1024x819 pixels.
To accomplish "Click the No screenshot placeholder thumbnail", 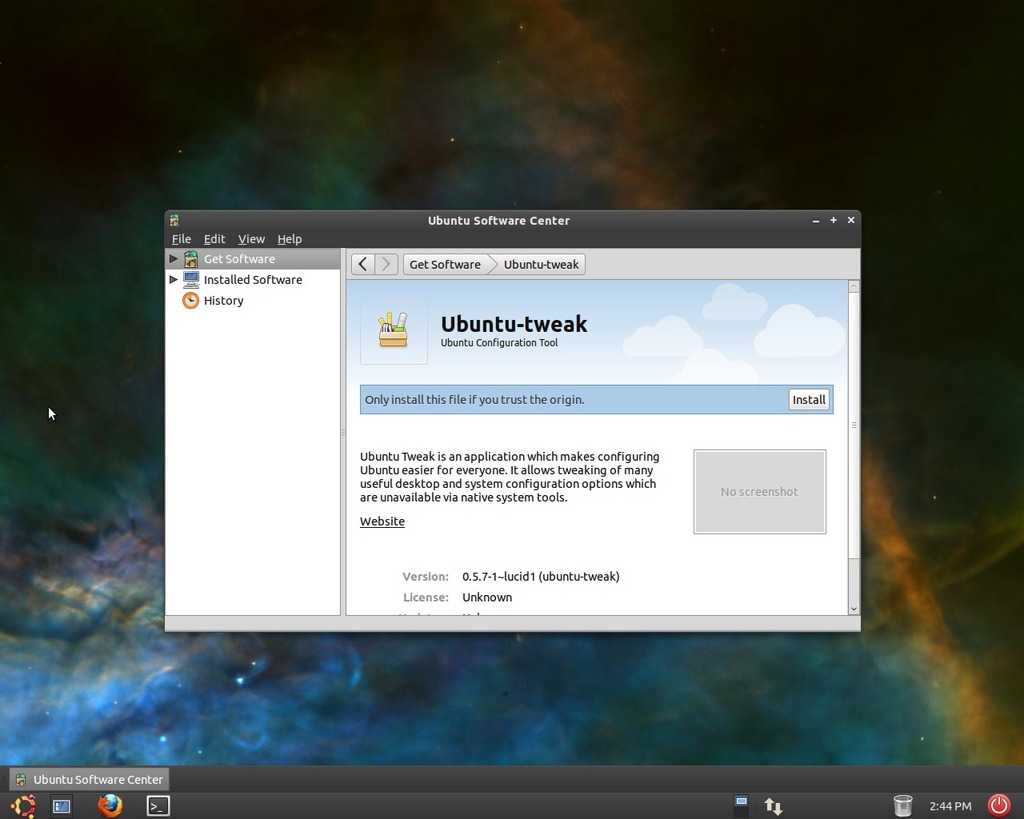I will coord(760,492).
